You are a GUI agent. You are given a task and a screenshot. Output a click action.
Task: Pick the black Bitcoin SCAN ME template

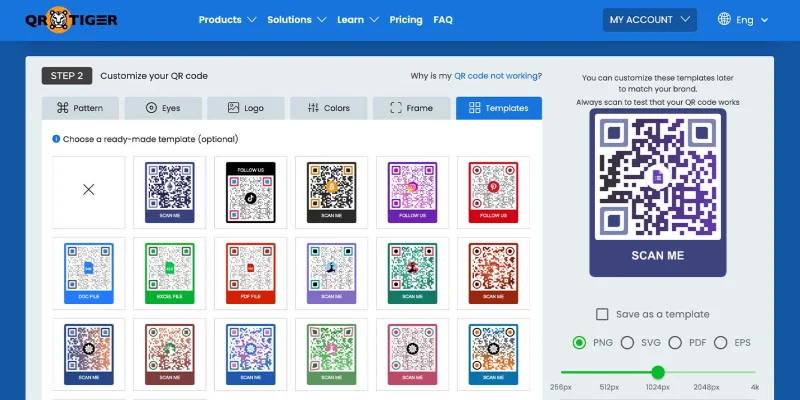pos(332,192)
